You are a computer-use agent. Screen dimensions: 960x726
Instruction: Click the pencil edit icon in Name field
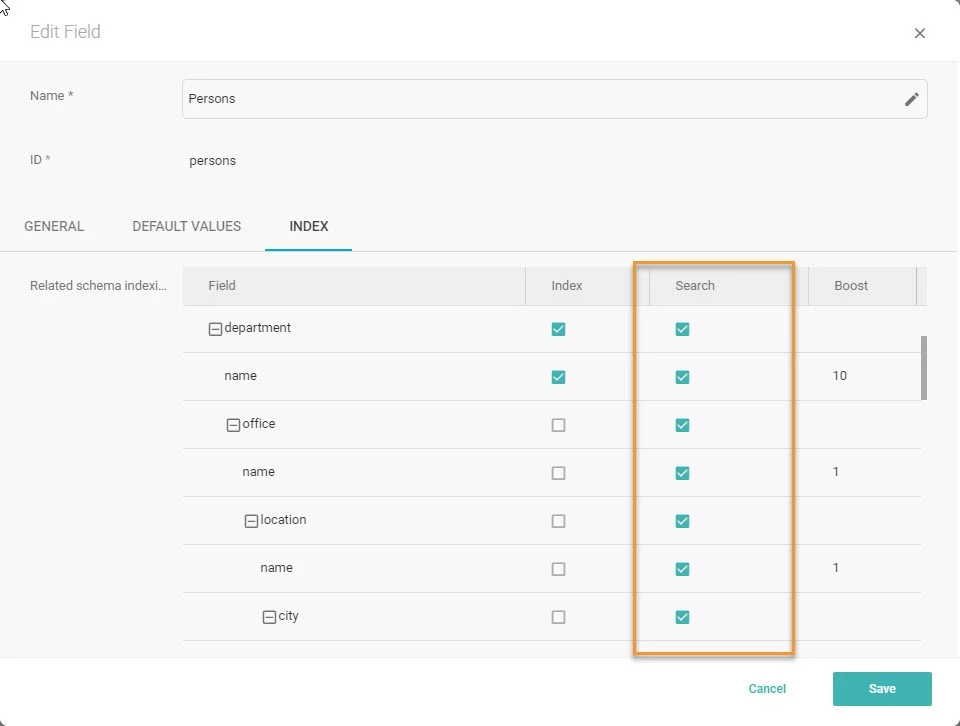pyautogui.click(x=911, y=99)
